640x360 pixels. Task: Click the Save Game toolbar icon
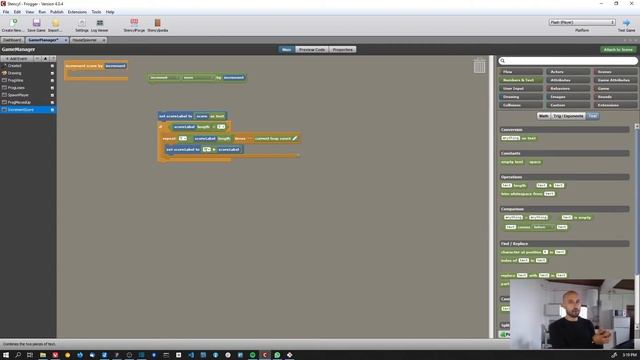36,23
